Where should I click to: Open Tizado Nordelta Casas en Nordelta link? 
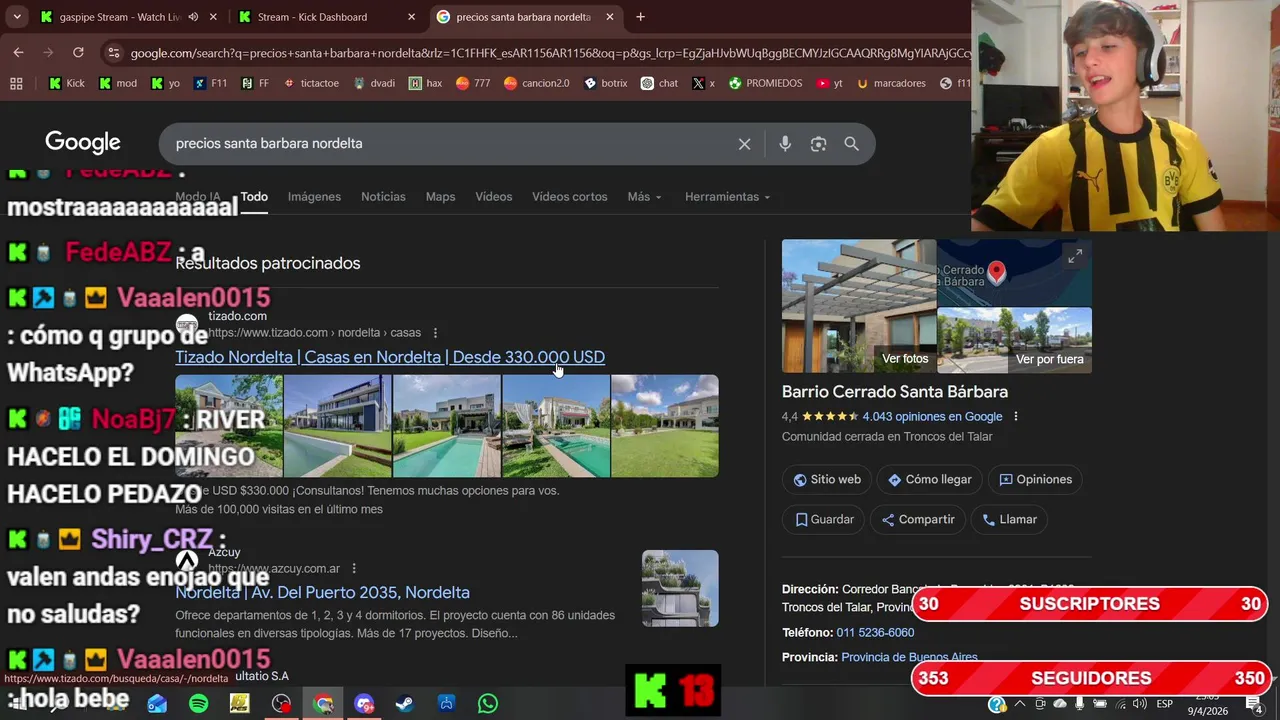point(390,357)
